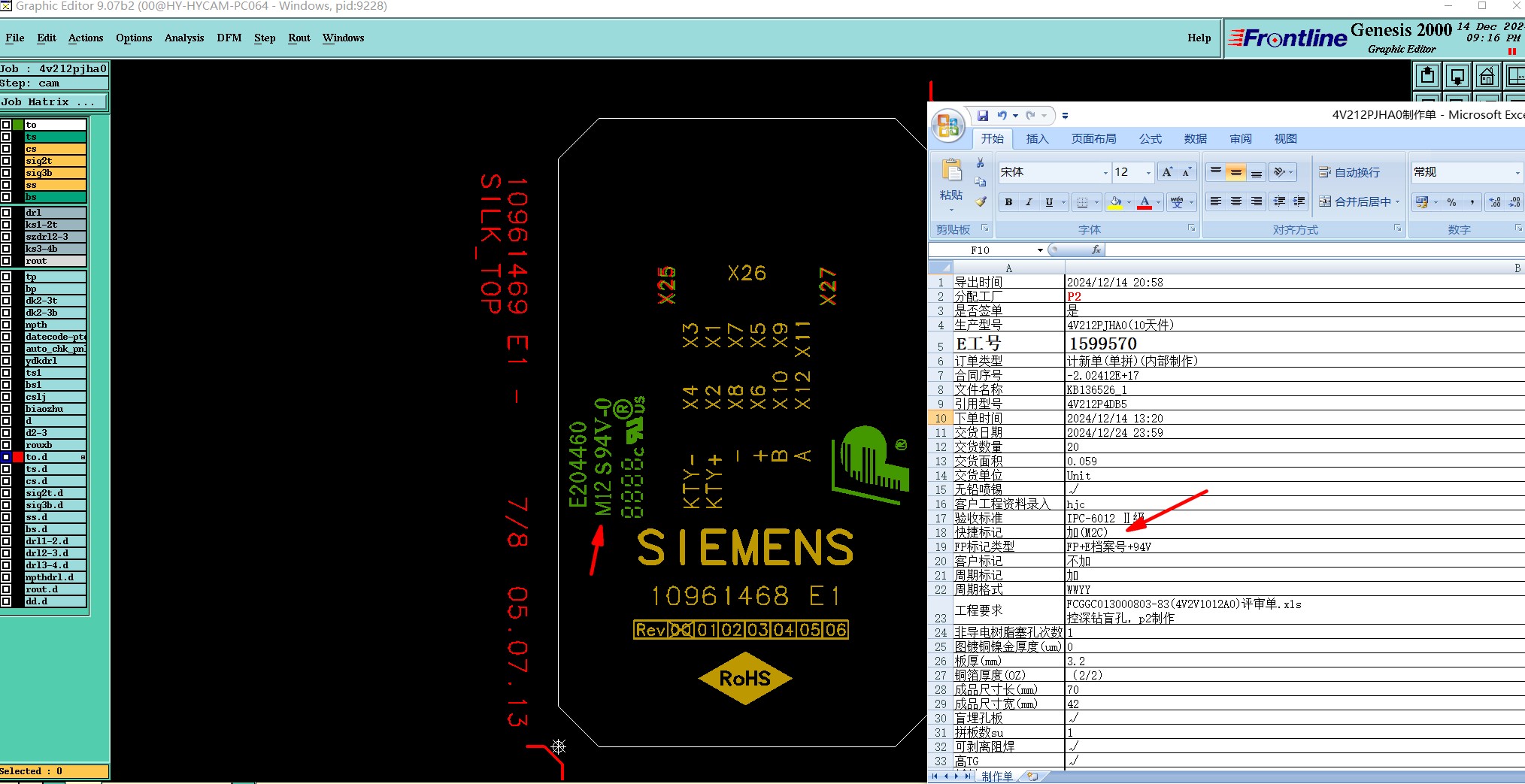Open the Genesis Actions menu

86,38
